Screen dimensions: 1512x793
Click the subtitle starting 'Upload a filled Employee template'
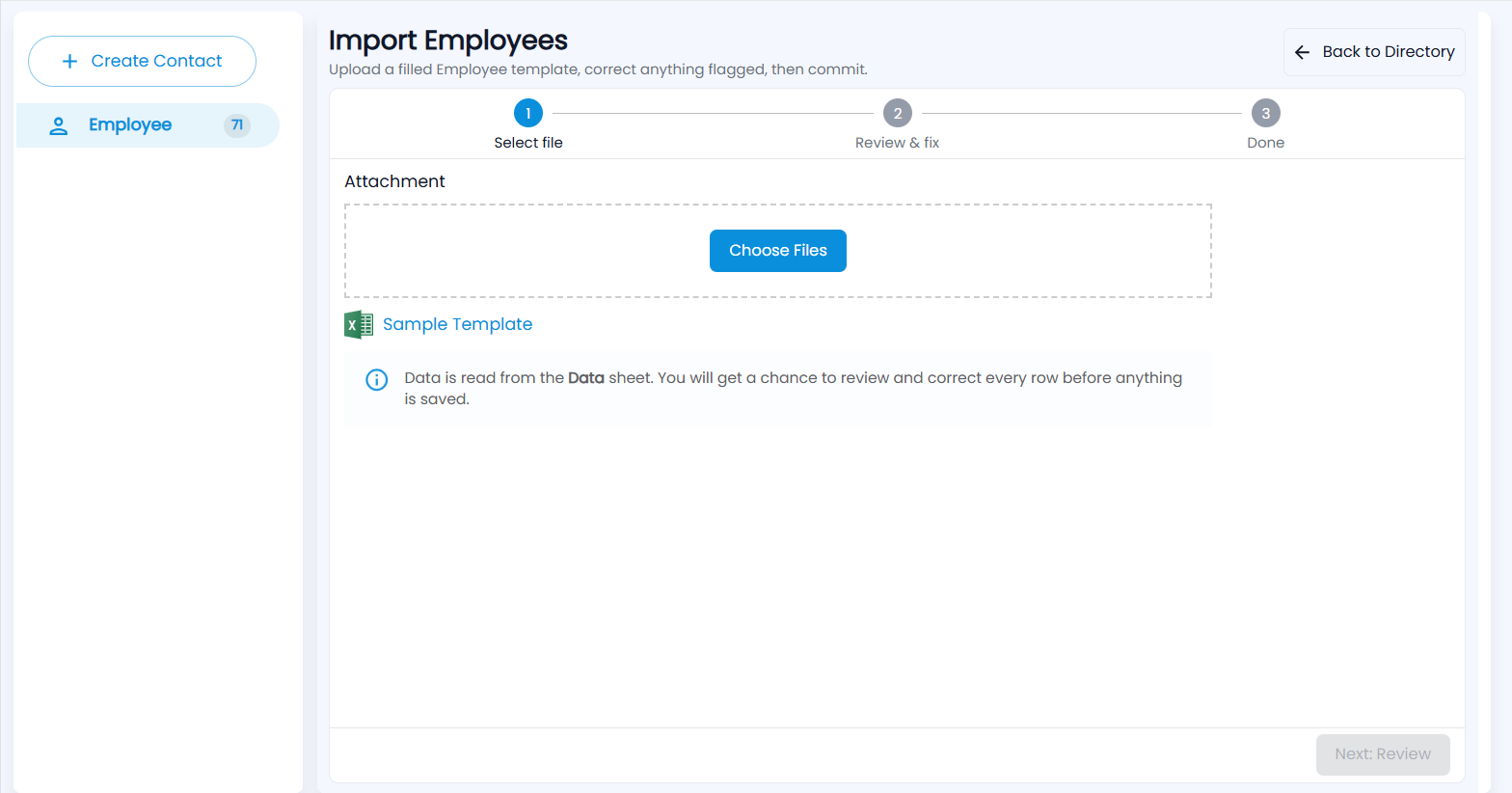click(598, 69)
